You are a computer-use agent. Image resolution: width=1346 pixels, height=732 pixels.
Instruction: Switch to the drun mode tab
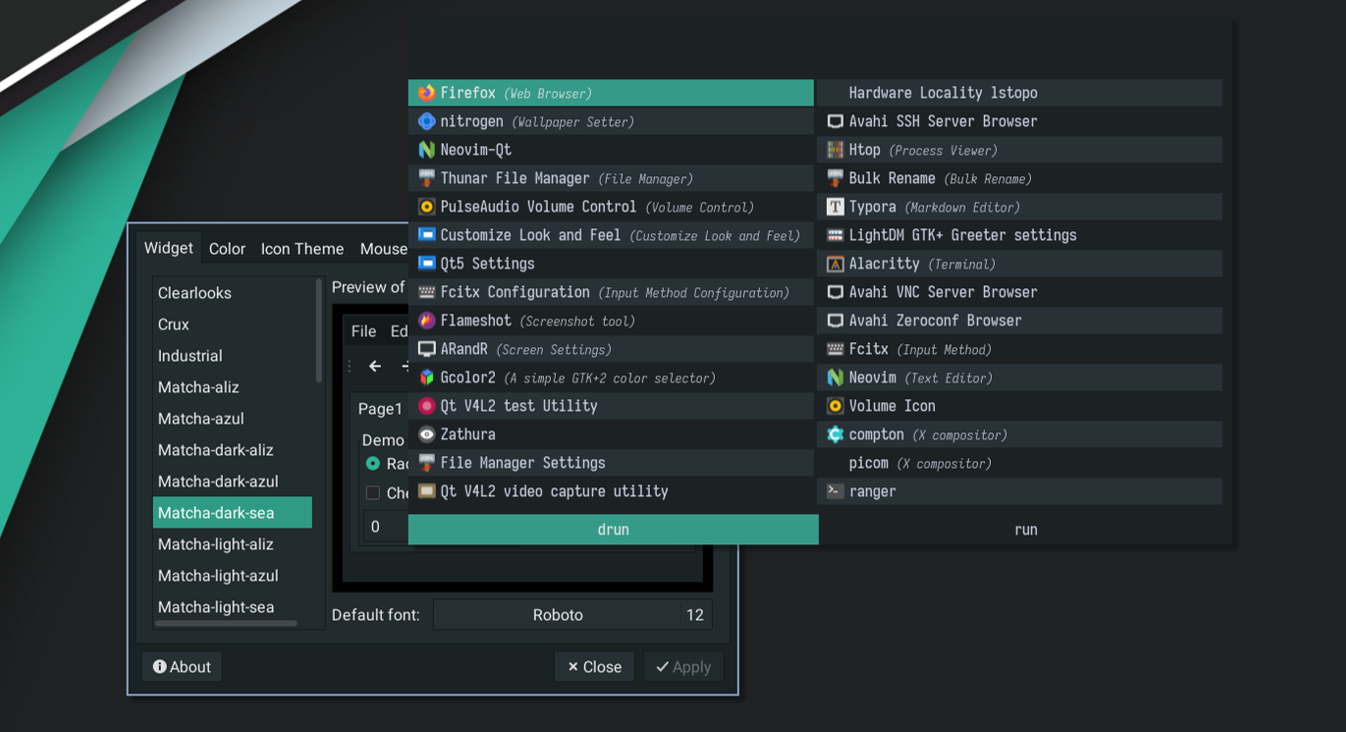[x=613, y=530]
